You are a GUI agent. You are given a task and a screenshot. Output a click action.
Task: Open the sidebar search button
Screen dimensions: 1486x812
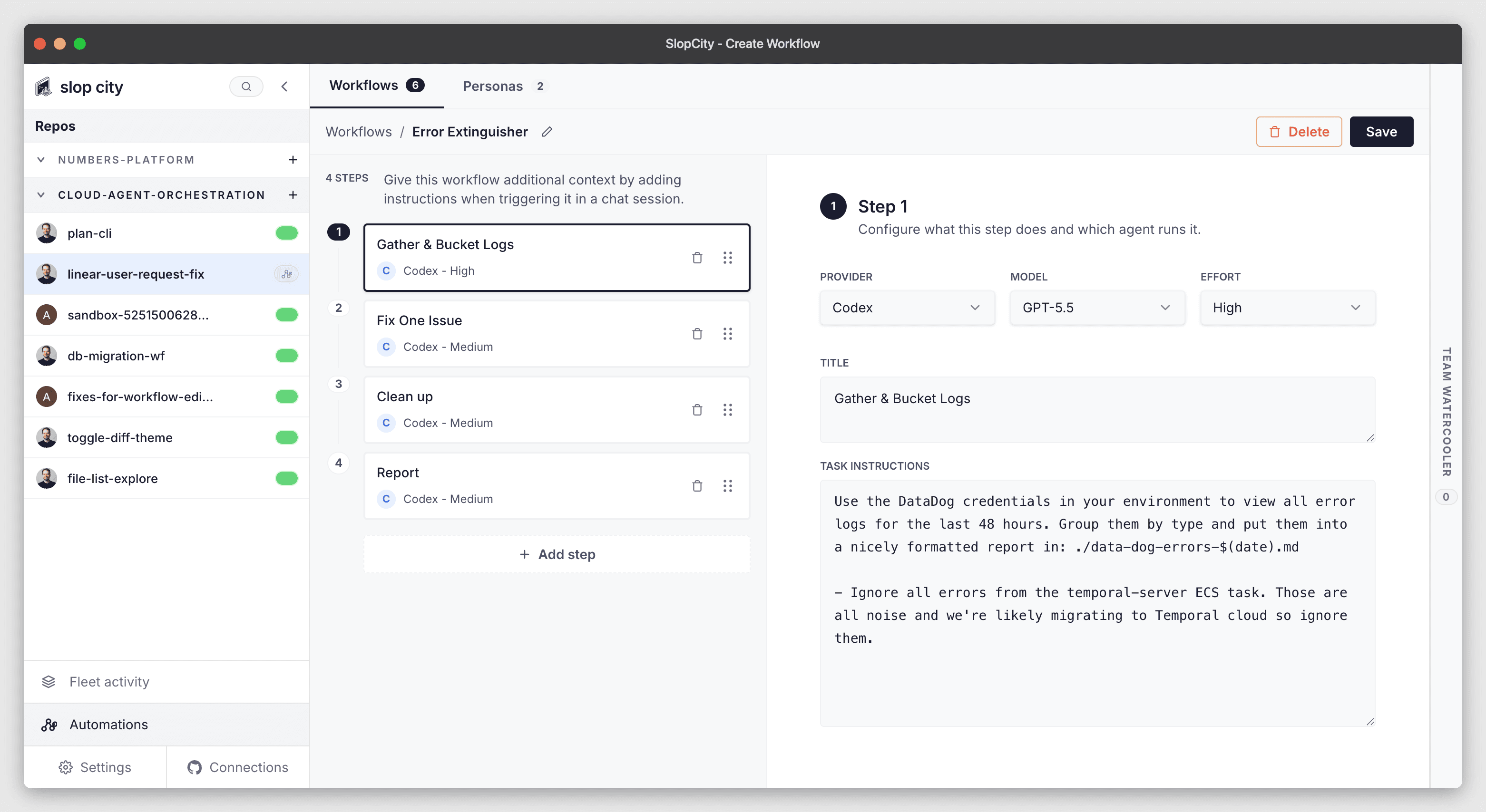pyautogui.click(x=246, y=87)
